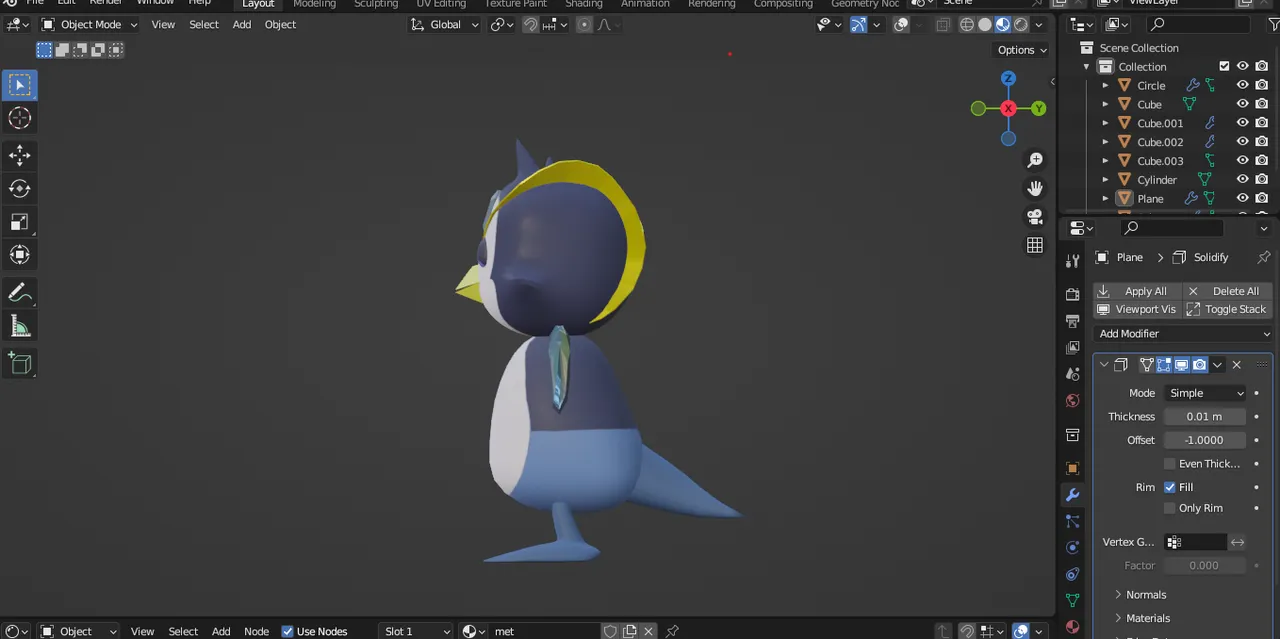Remove the Solidify modifier with X
The width and height of the screenshot is (1280, 639).
click(x=1237, y=365)
